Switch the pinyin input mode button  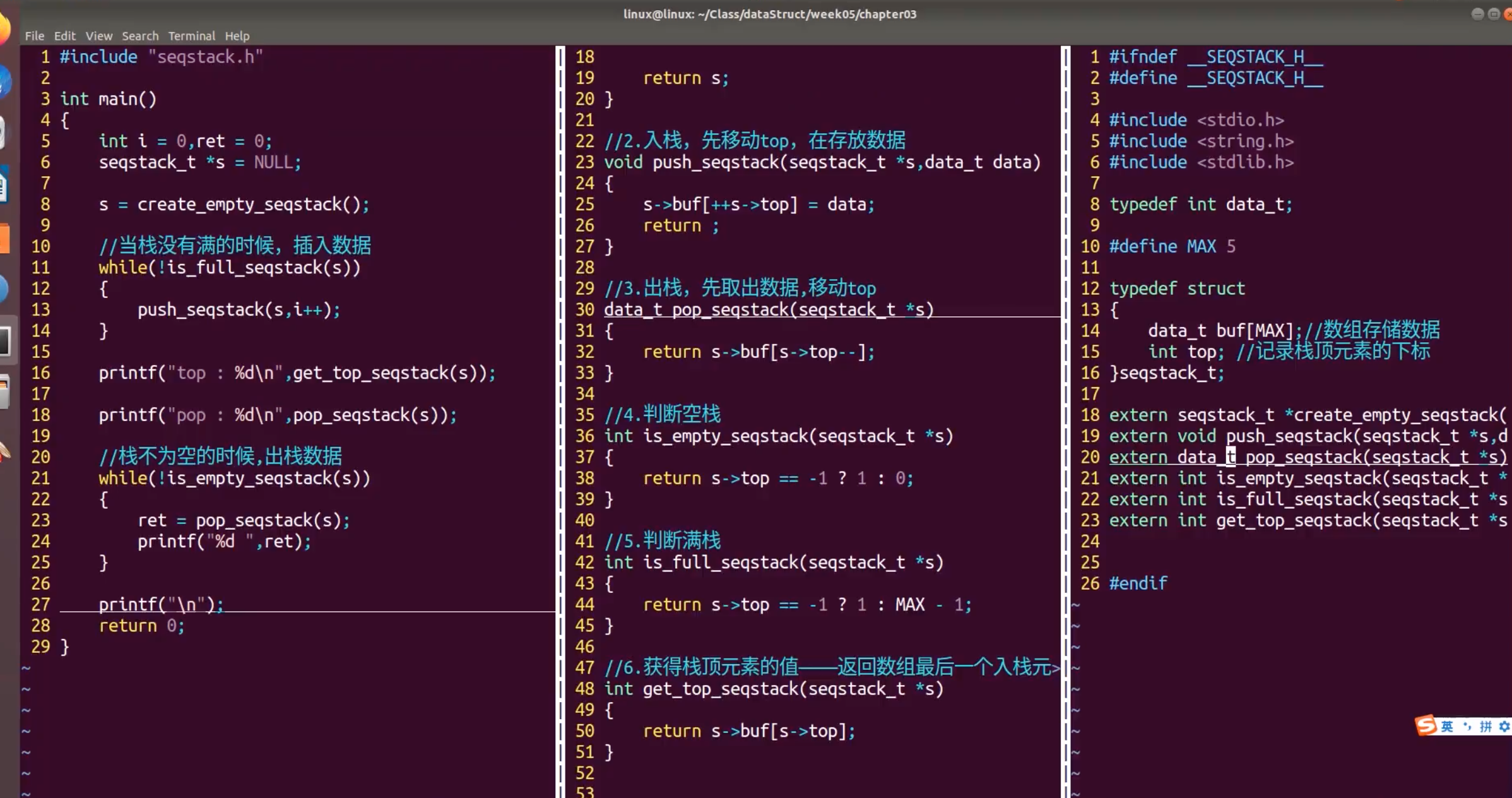(x=1485, y=727)
